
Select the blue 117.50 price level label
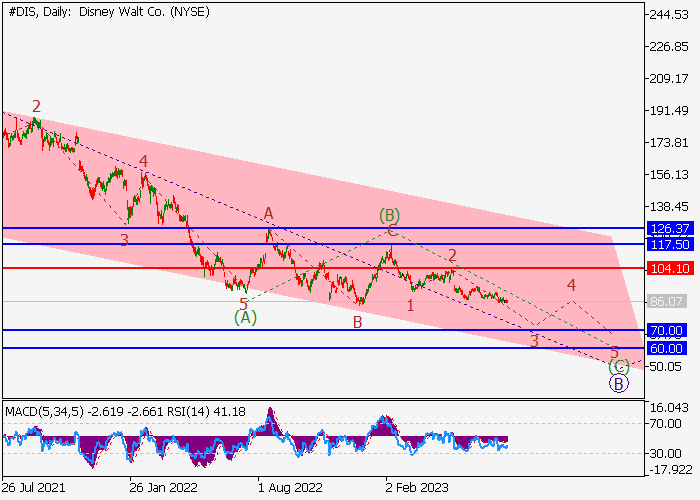pyautogui.click(x=670, y=244)
